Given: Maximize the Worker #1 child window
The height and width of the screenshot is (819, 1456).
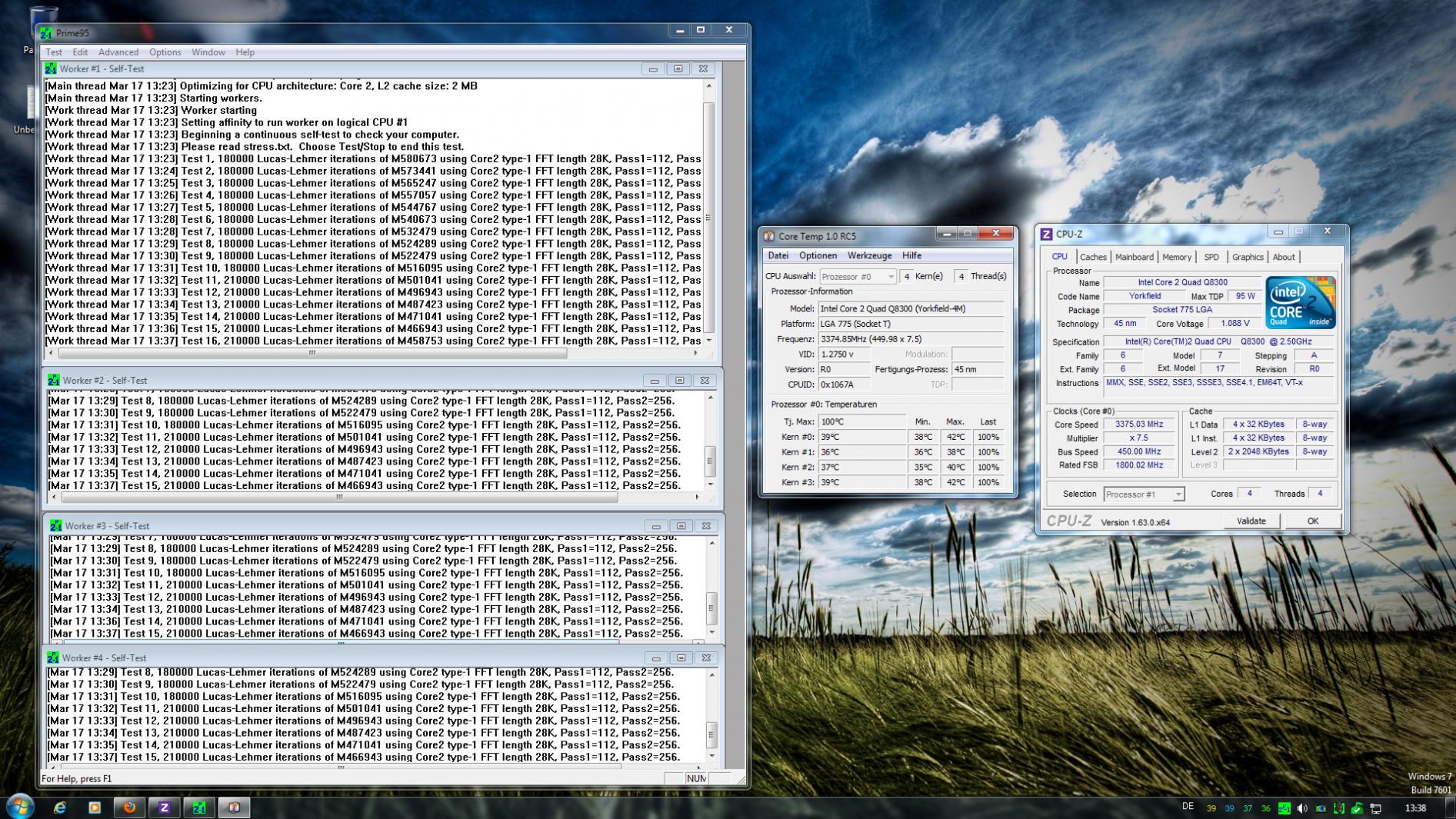Looking at the screenshot, I should click(x=678, y=68).
